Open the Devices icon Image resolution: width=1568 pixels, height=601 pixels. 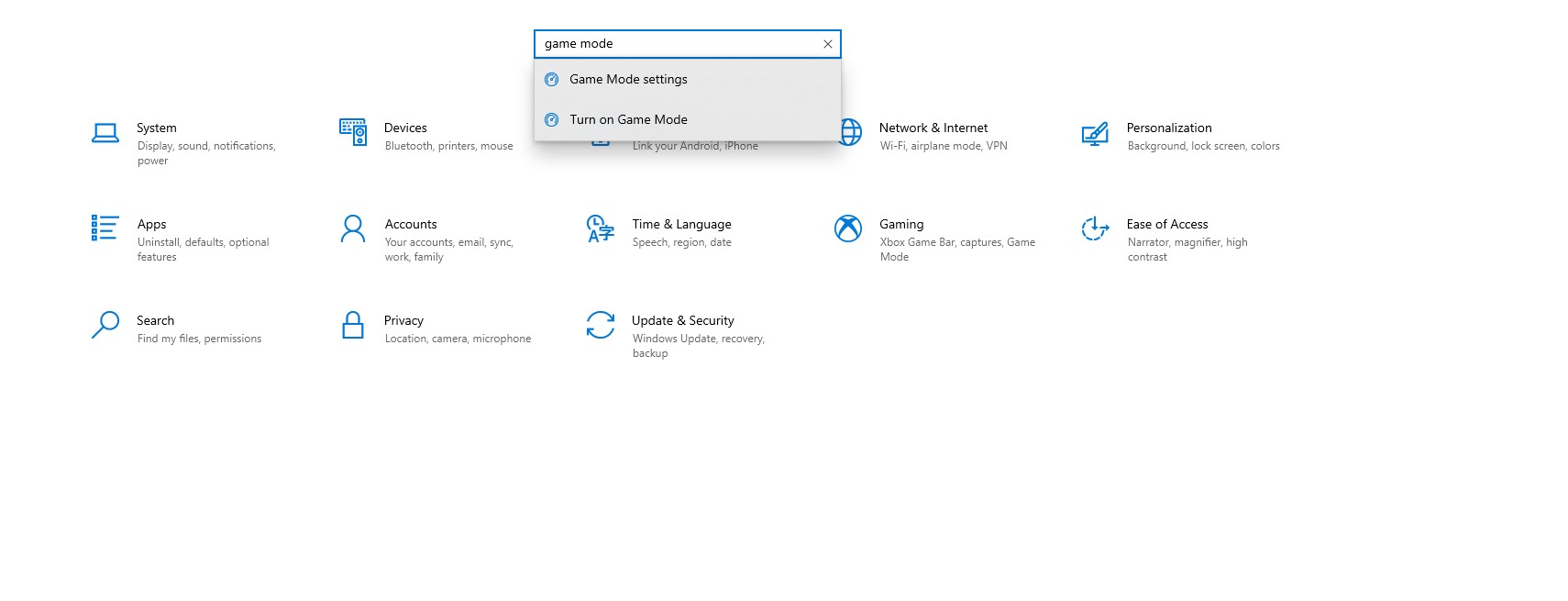353,133
